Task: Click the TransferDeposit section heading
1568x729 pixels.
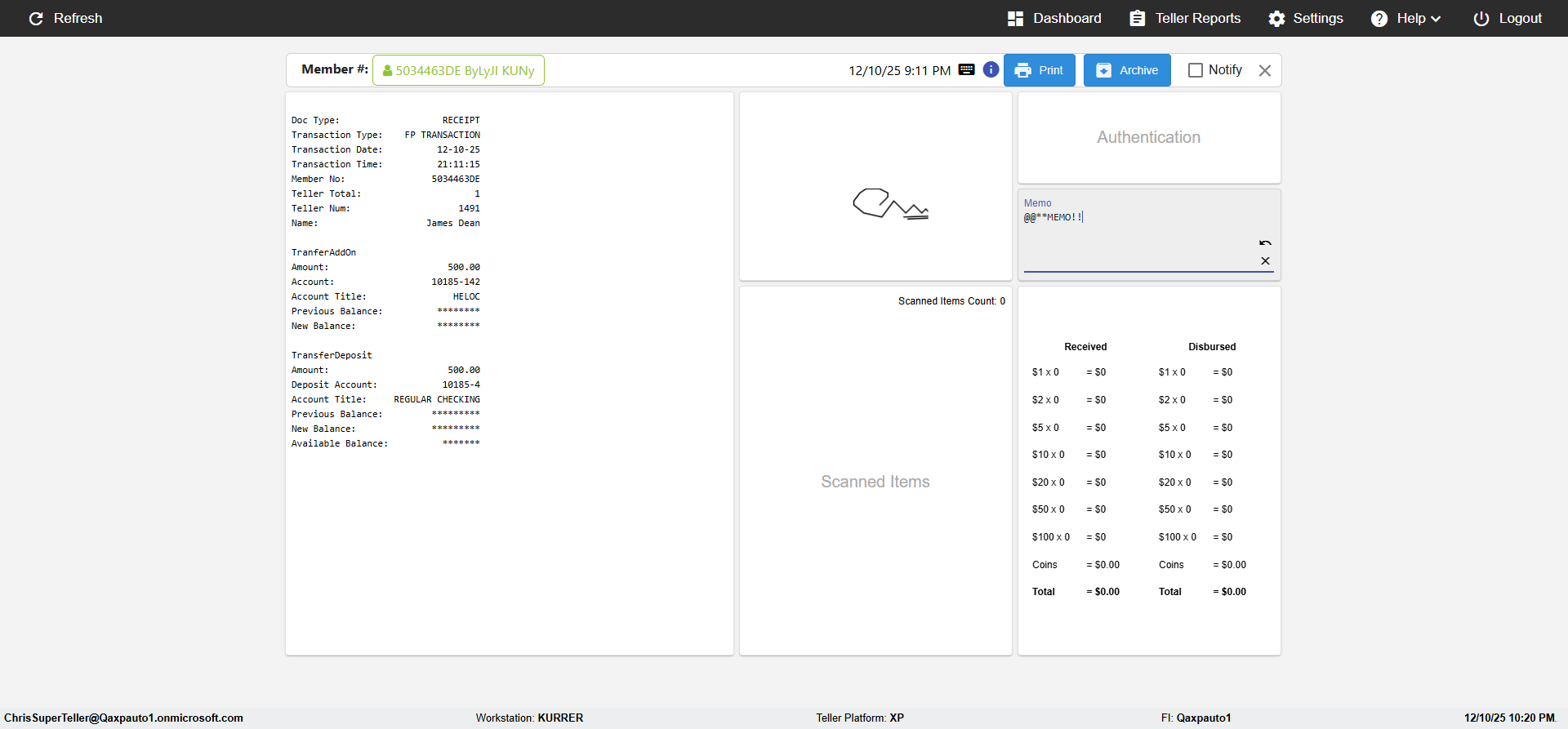Action: pos(332,355)
